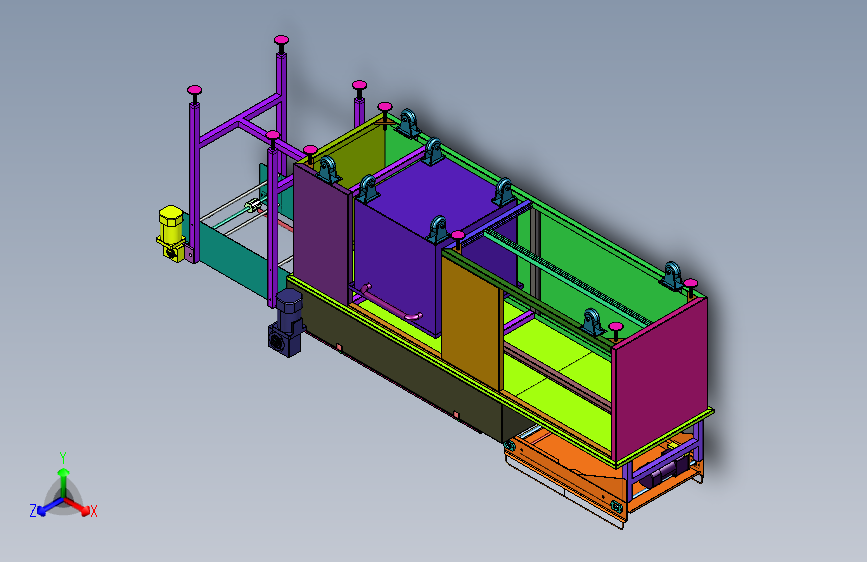The width and height of the screenshot is (867, 562).
Task: Select the ochre brown front panel
Action: 471,319
